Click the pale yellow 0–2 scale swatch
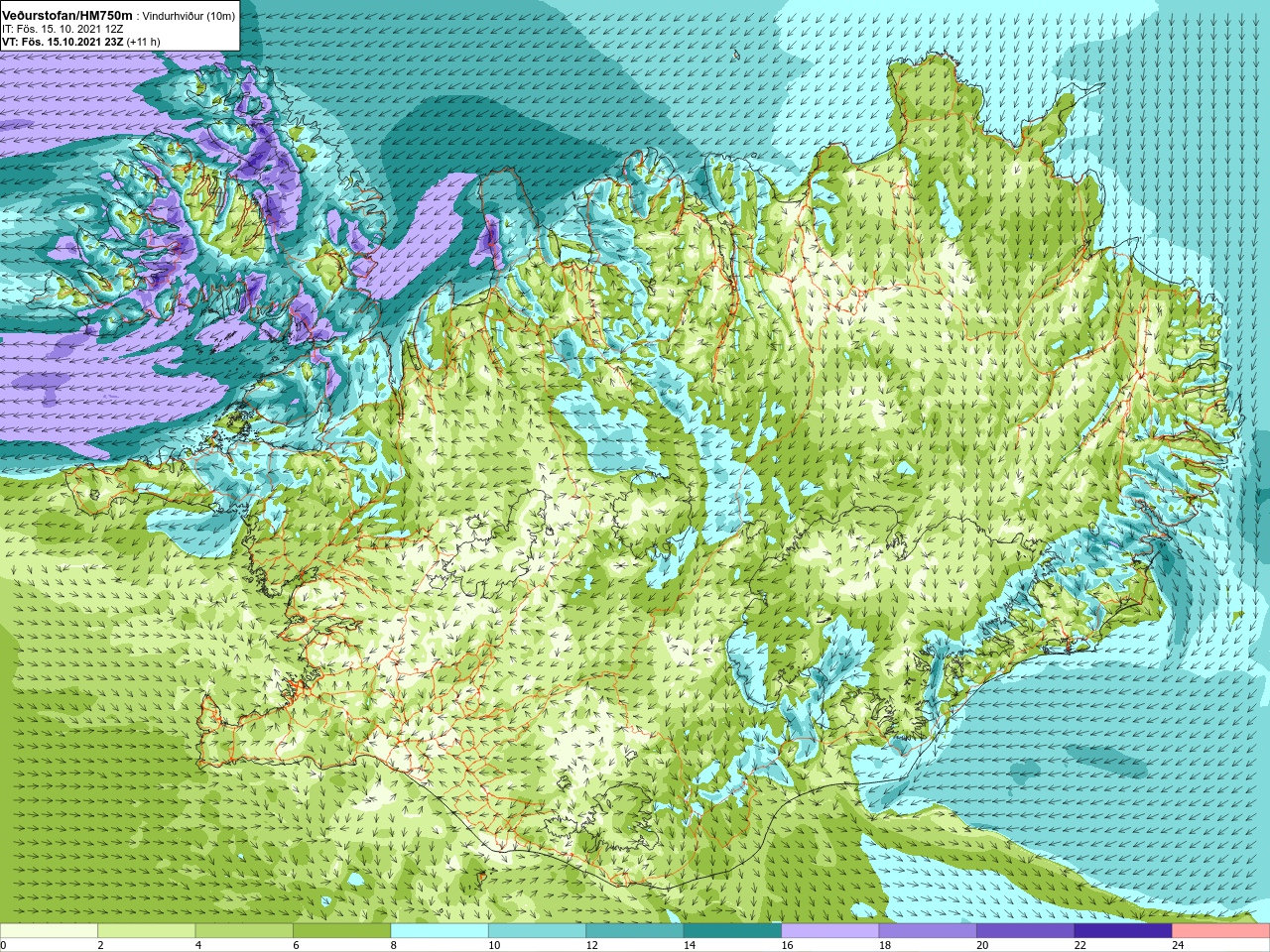The height and width of the screenshot is (952, 1270). tap(49, 931)
